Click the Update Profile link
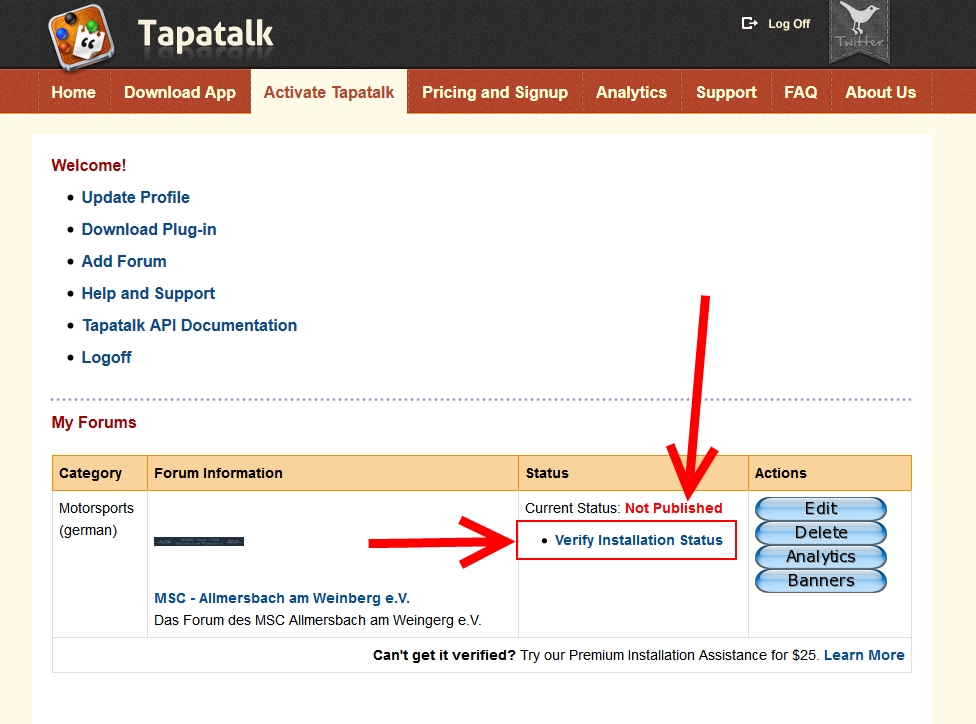This screenshot has height=724, width=976. (x=136, y=197)
